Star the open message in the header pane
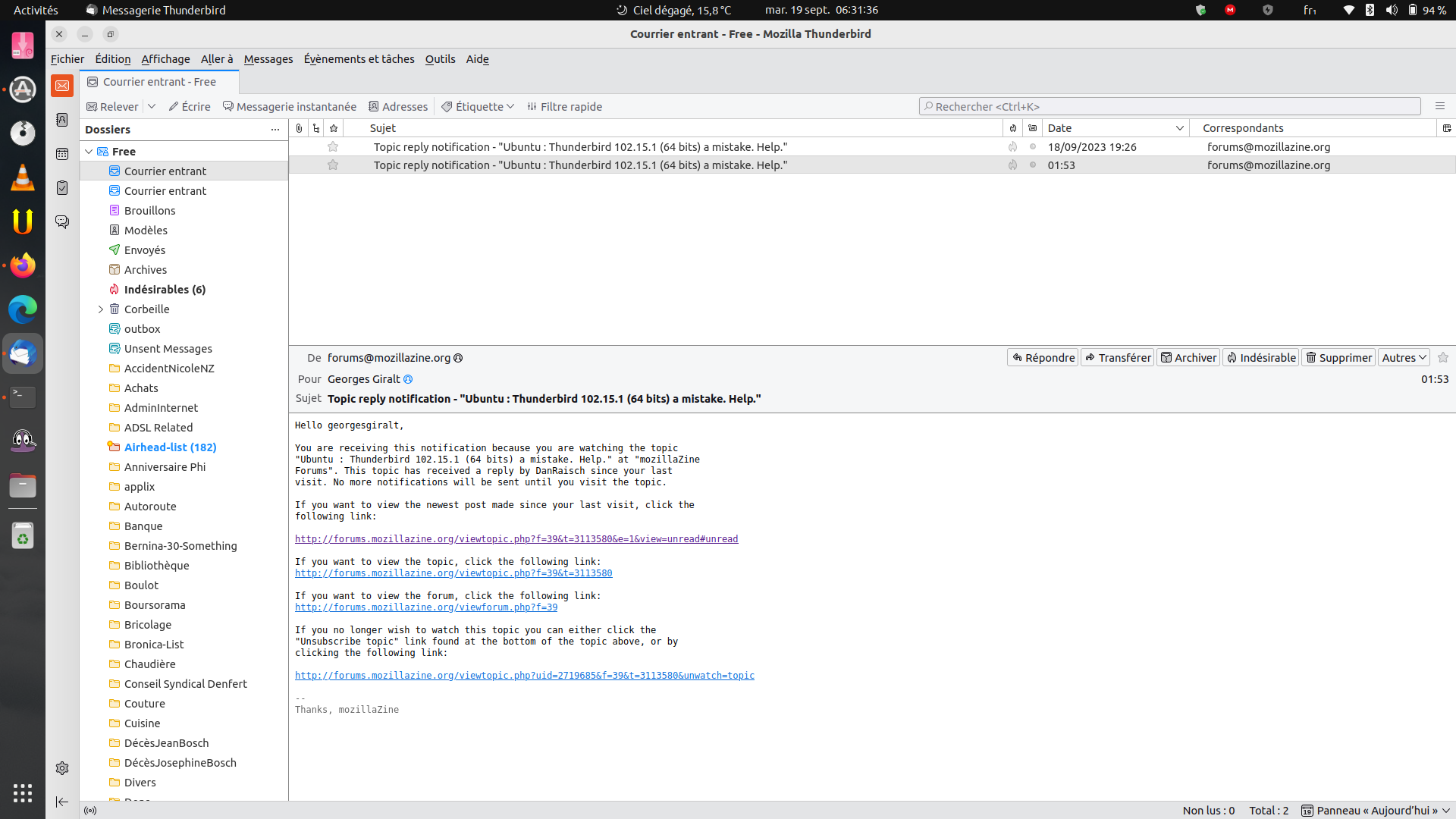 (x=1443, y=358)
